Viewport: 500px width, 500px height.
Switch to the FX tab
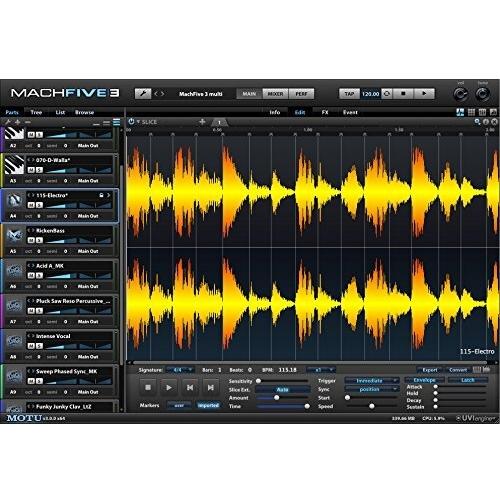coord(325,112)
